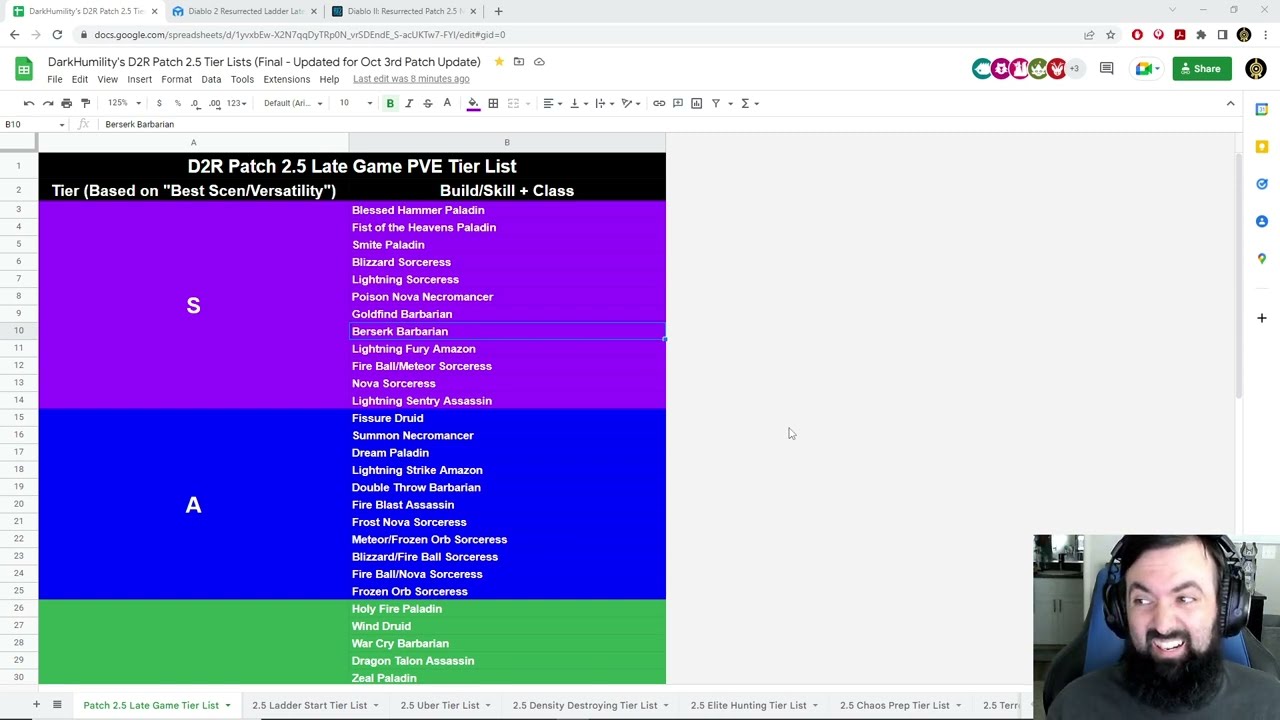
Task: Click the green Share button
Action: tap(1202, 69)
